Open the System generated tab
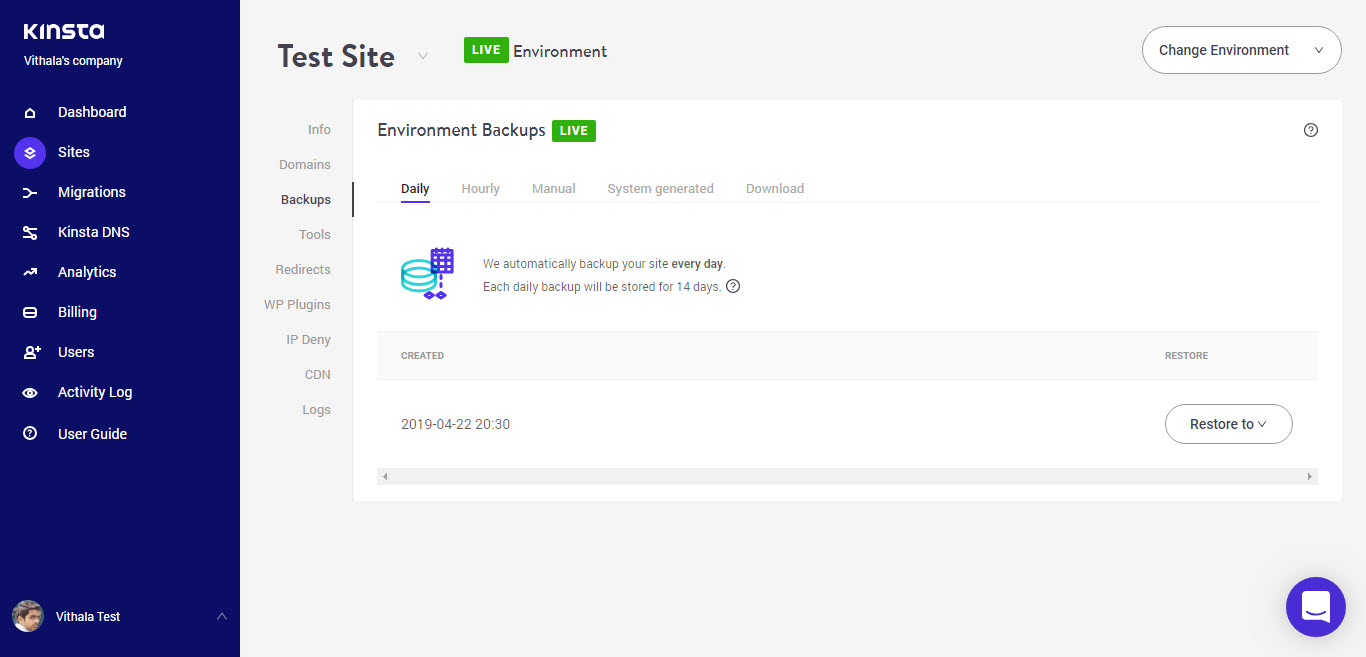 pos(660,188)
